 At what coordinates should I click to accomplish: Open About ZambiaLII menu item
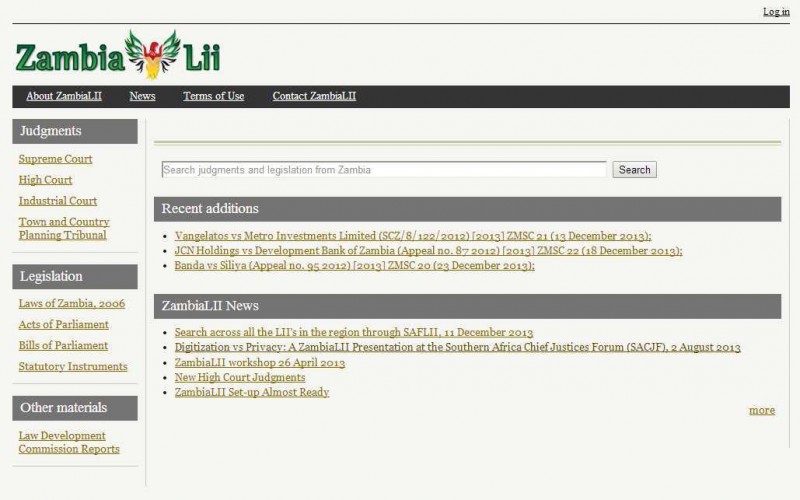coord(64,97)
